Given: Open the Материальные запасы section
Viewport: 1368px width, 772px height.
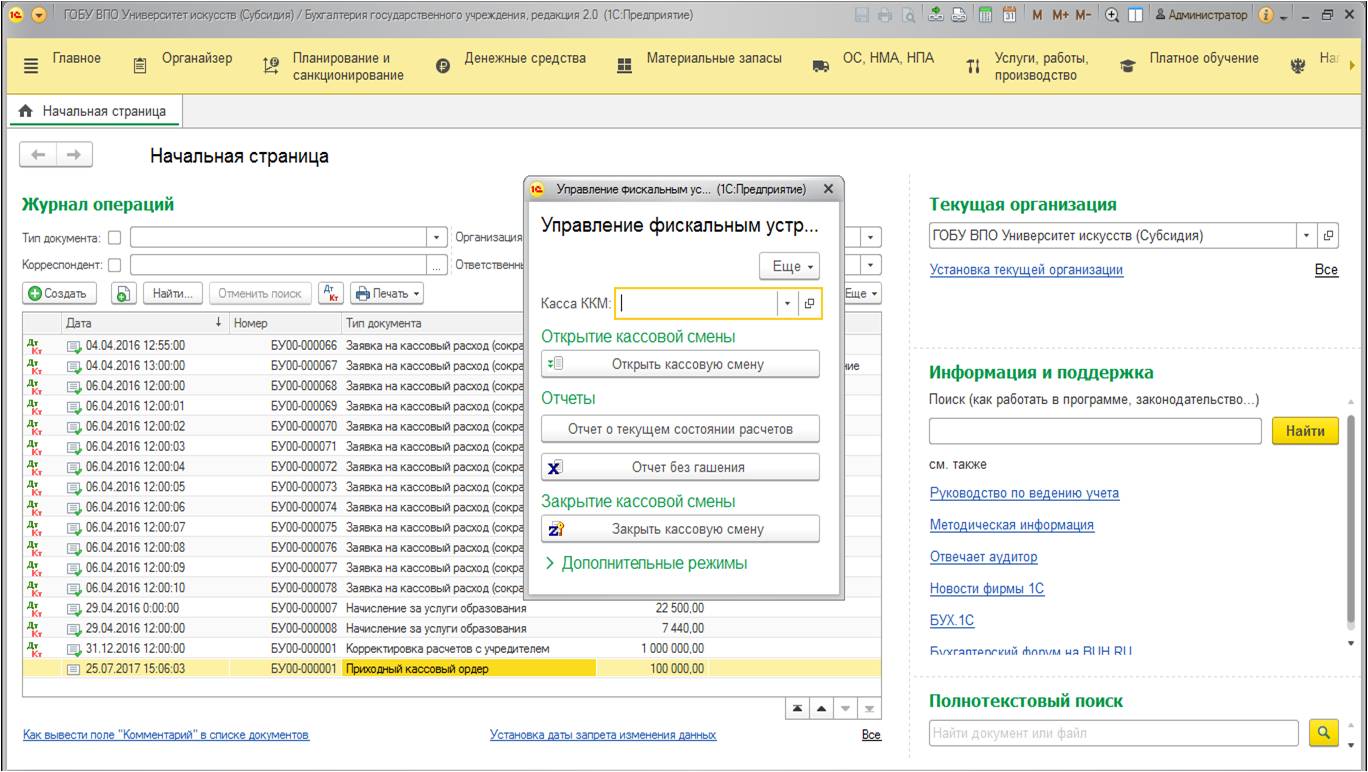Looking at the screenshot, I should pyautogui.click(x=714, y=59).
